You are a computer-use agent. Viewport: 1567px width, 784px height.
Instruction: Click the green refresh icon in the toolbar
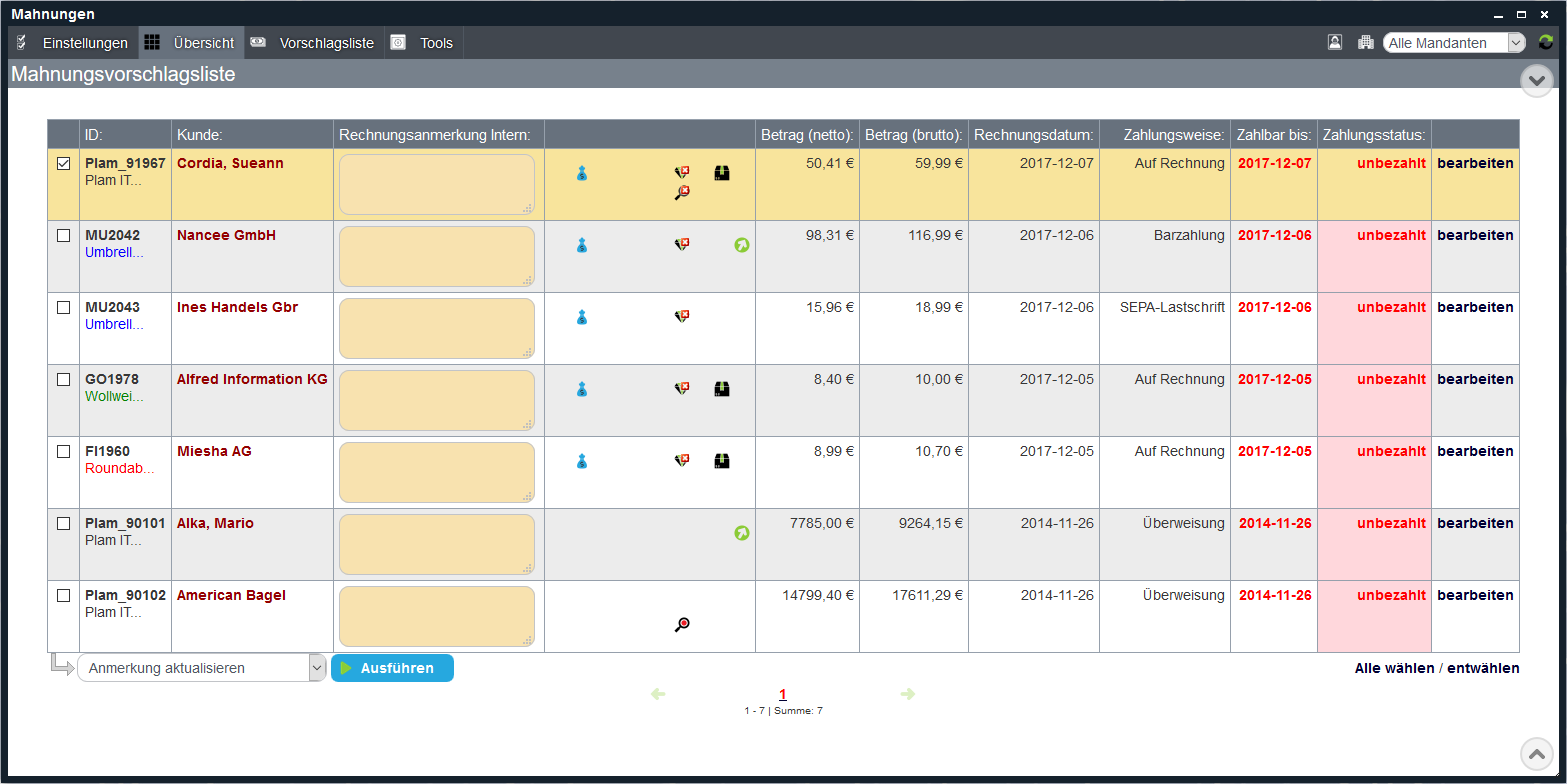click(1546, 42)
